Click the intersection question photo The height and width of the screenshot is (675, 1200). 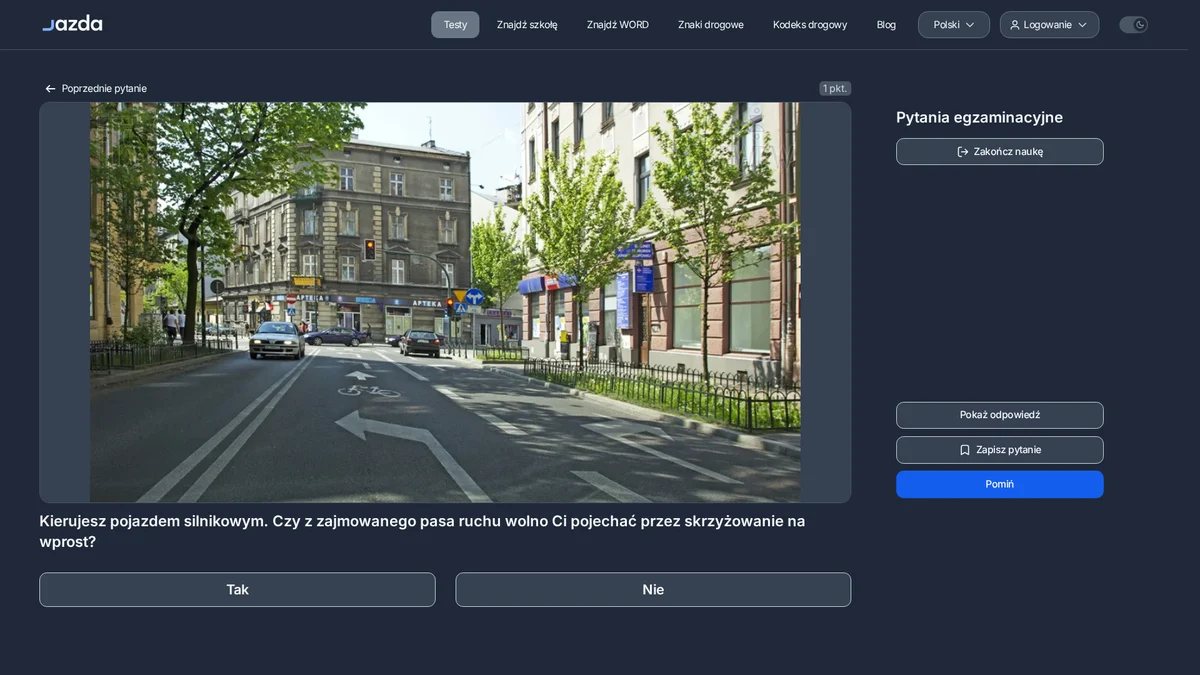pyautogui.click(x=445, y=302)
